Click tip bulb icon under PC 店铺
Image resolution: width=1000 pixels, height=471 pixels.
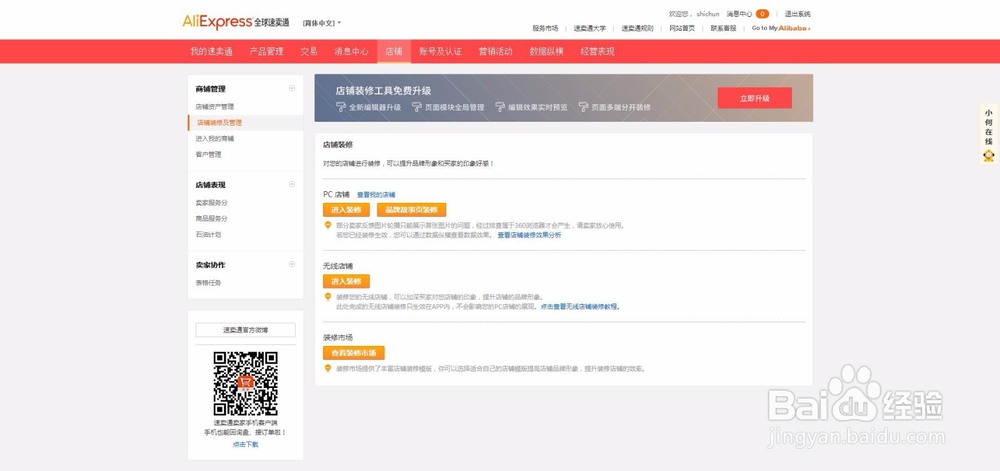(x=328, y=225)
